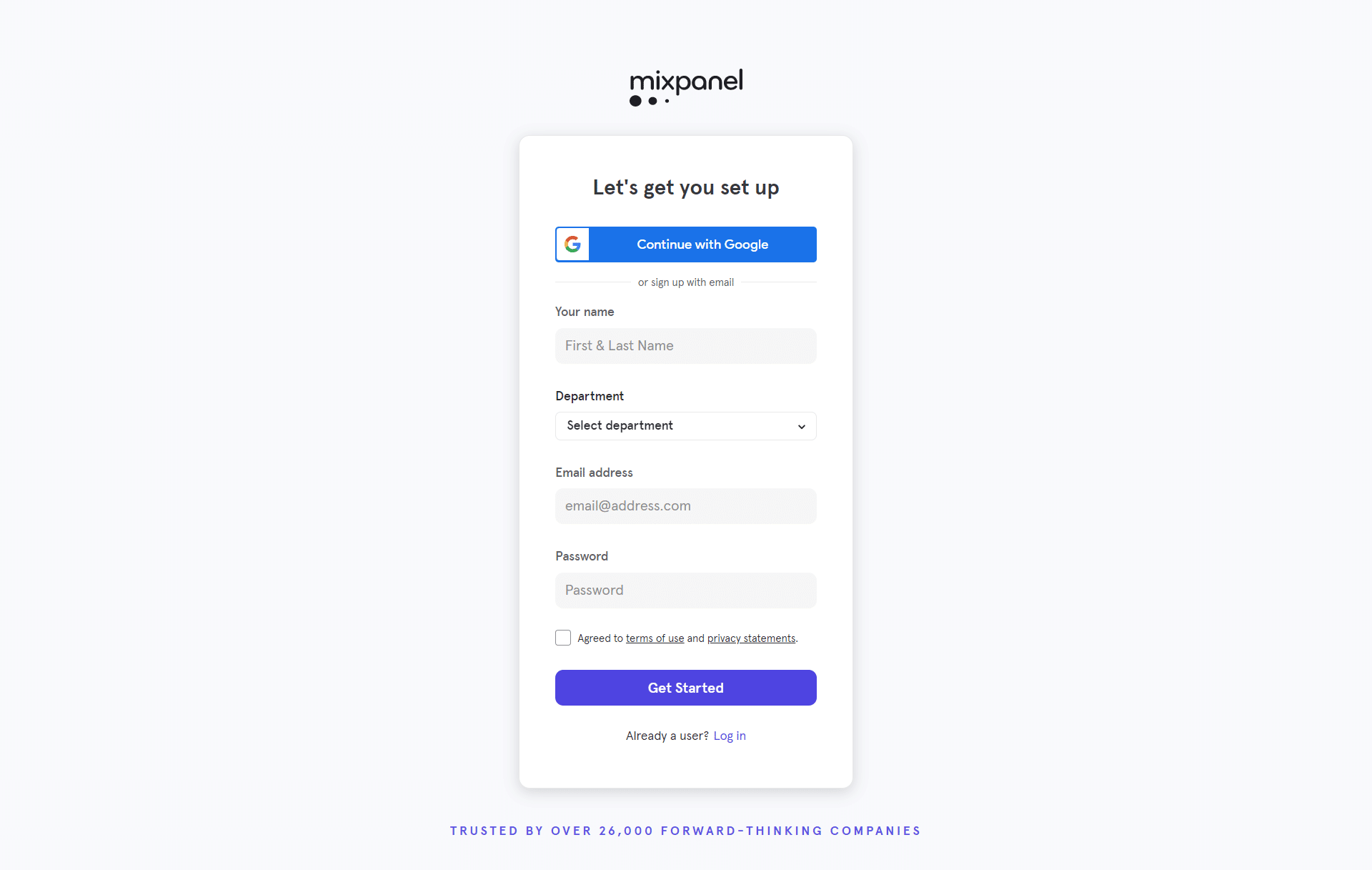Open the department selection dropdown menu
This screenshot has width=1372, height=870.
[686, 425]
